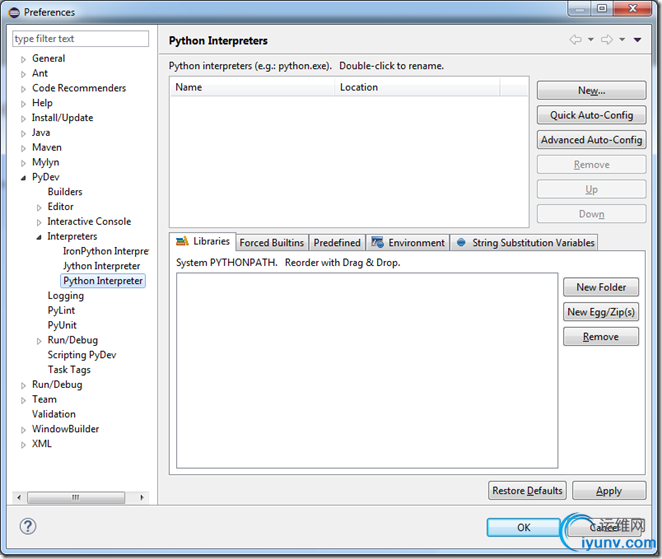Click tree scrollbar left arrow
The height and width of the screenshot is (559, 662).
tap(19, 497)
